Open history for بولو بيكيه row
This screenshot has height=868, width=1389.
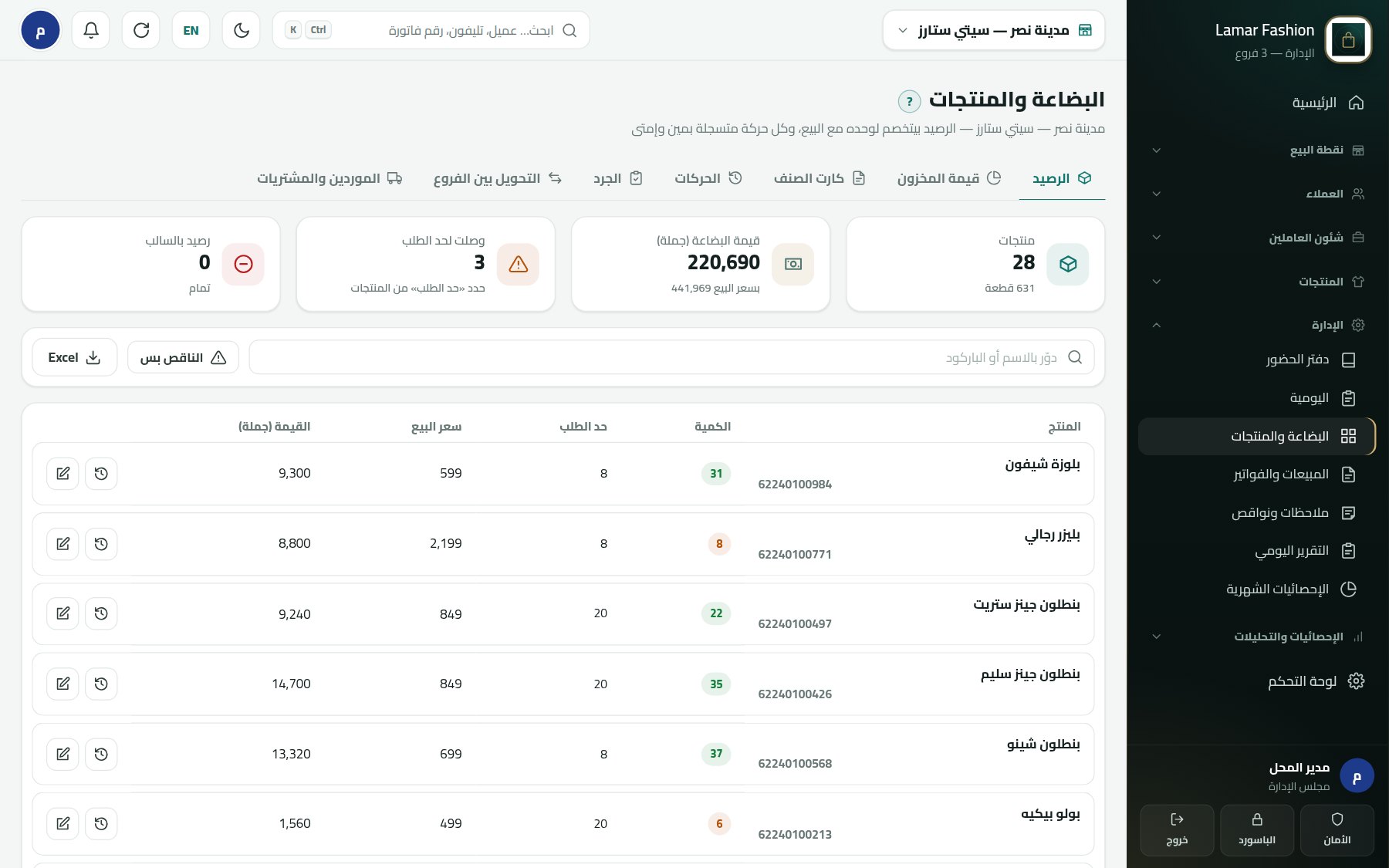[101, 824]
